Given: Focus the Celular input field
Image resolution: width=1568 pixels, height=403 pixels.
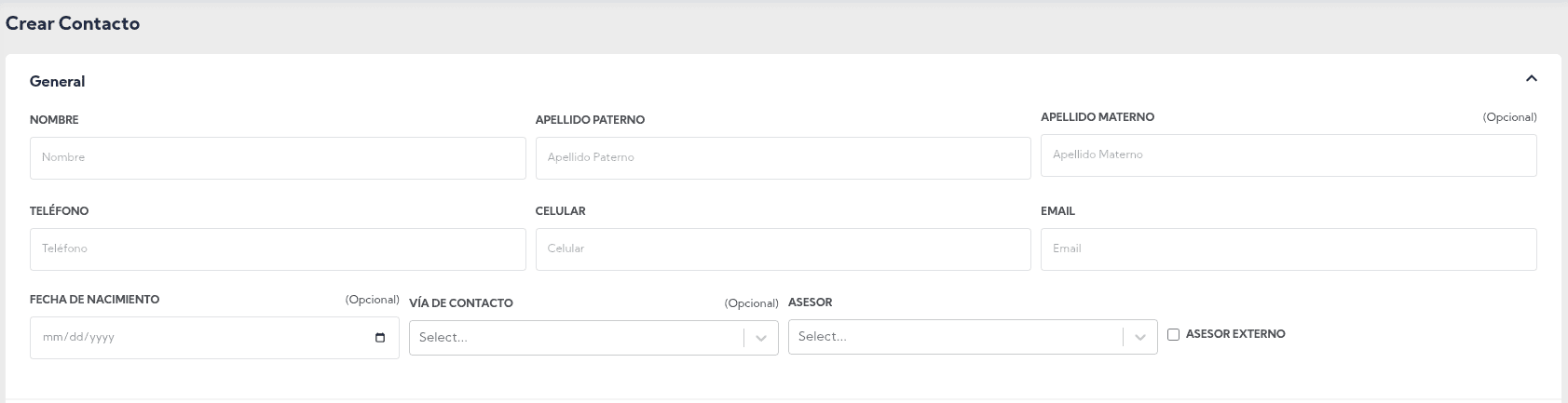Looking at the screenshot, I should (783, 249).
